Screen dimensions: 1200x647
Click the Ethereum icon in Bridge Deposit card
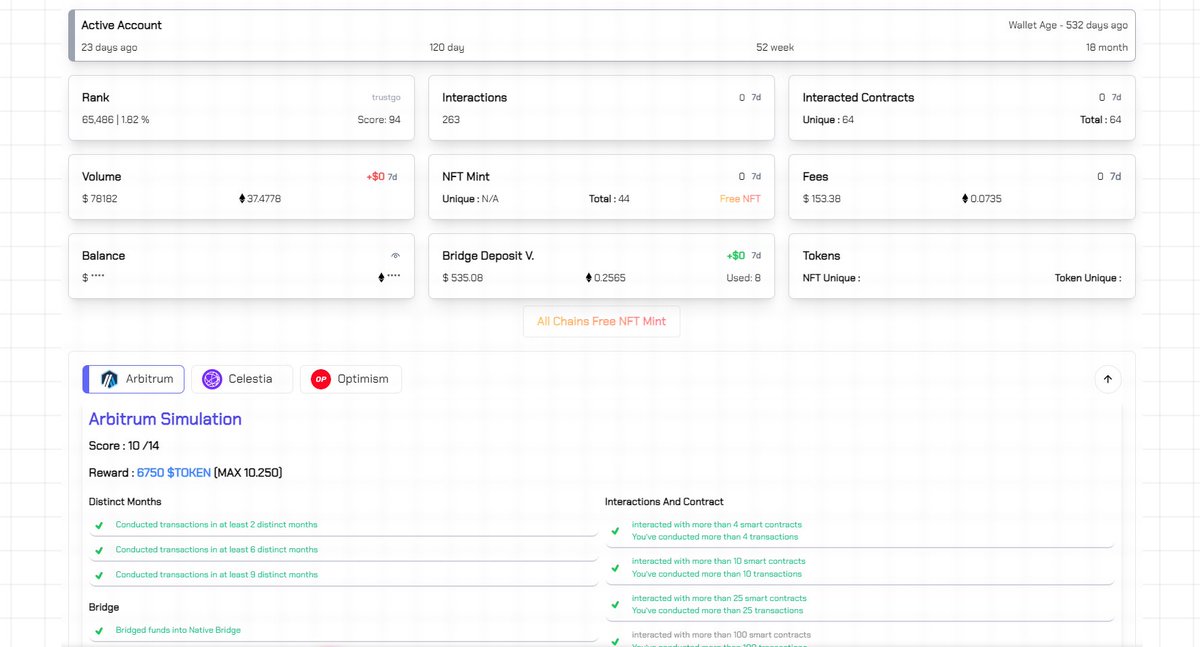pos(589,278)
